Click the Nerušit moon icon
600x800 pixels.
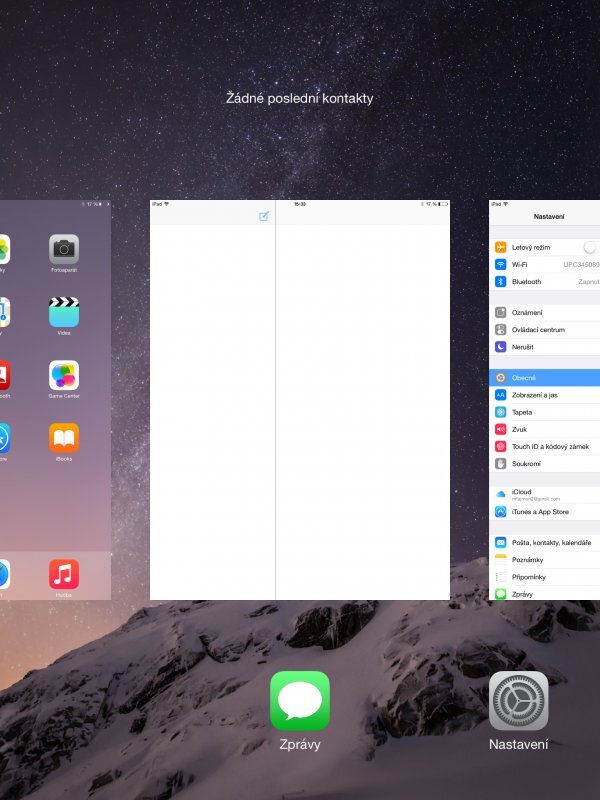501,347
